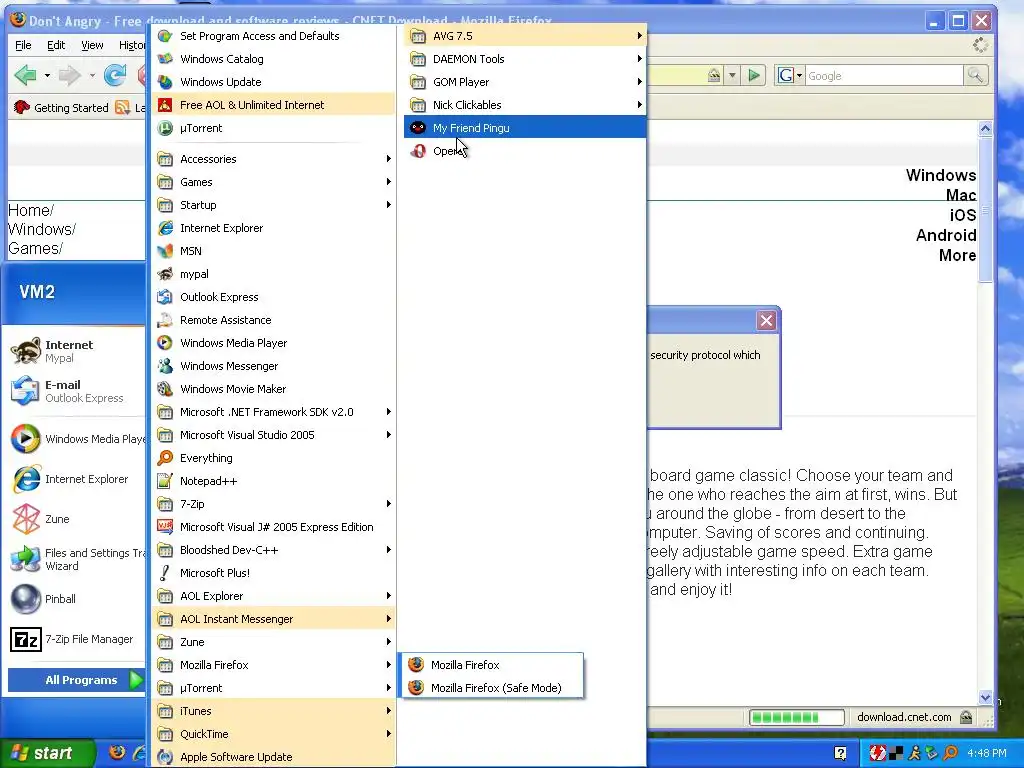Screen dimensions: 1024x768
Task: Open Zune icon in pinned start list
Action: click(x=26, y=519)
